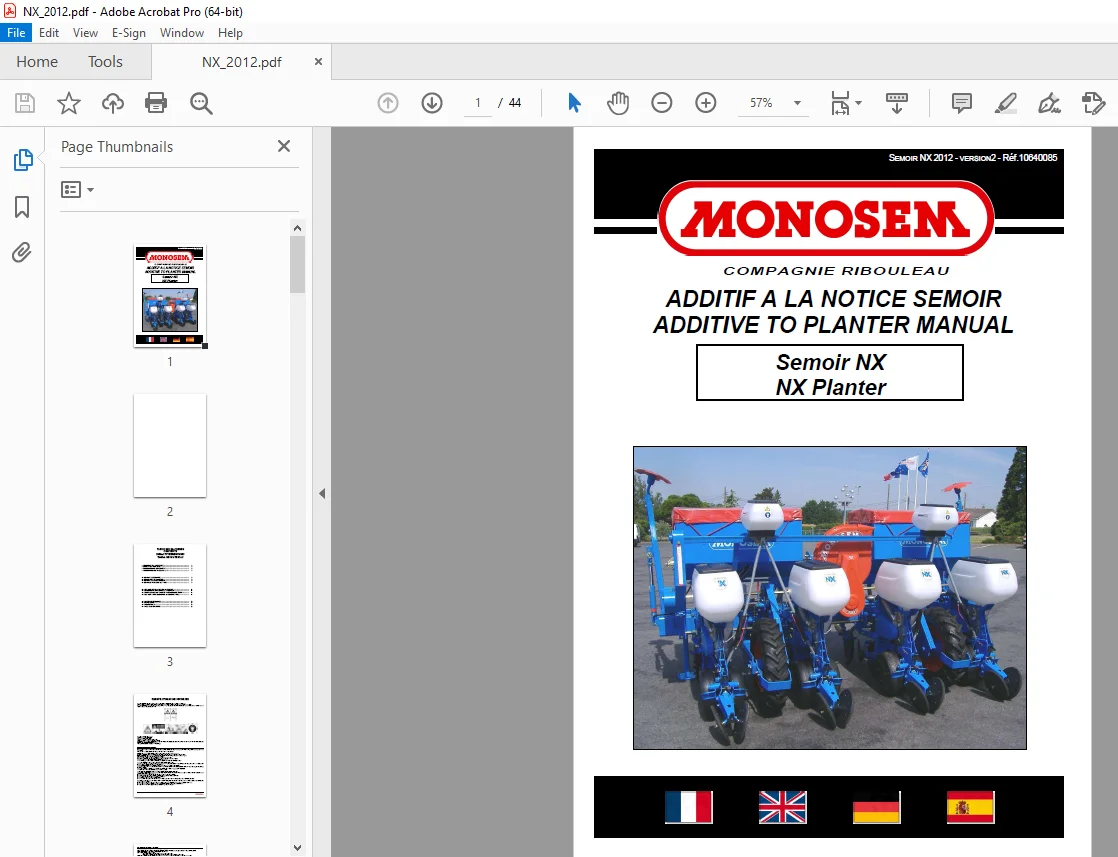Viewport: 1118px width, 857px height.
Task: Open the Attachments paperclip panel
Action: click(22, 252)
